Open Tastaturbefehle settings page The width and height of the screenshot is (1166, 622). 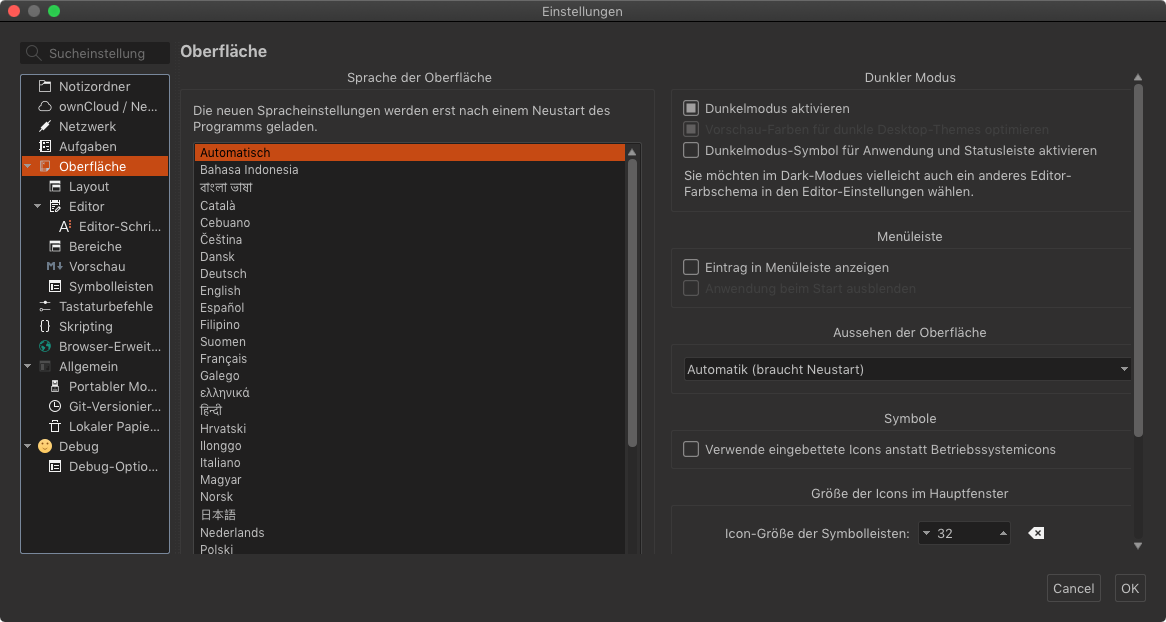pyautogui.click(x=106, y=307)
